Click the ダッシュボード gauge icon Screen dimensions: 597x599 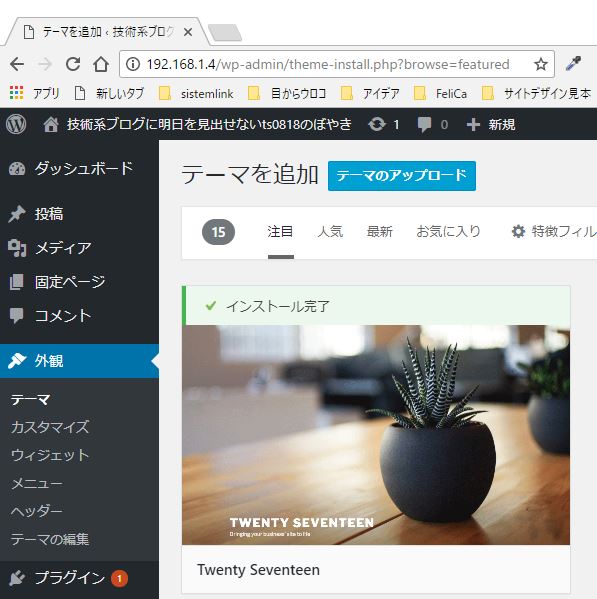tap(17, 168)
